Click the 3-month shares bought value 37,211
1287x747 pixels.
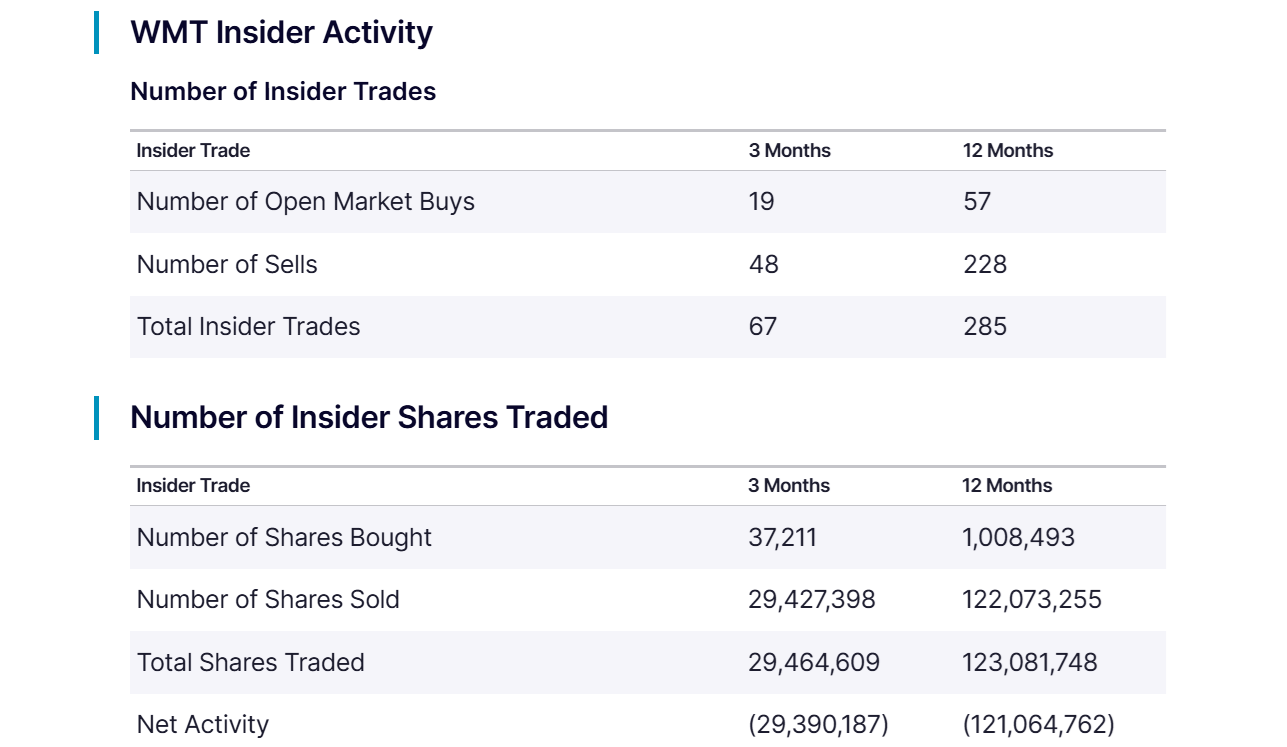pos(782,538)
